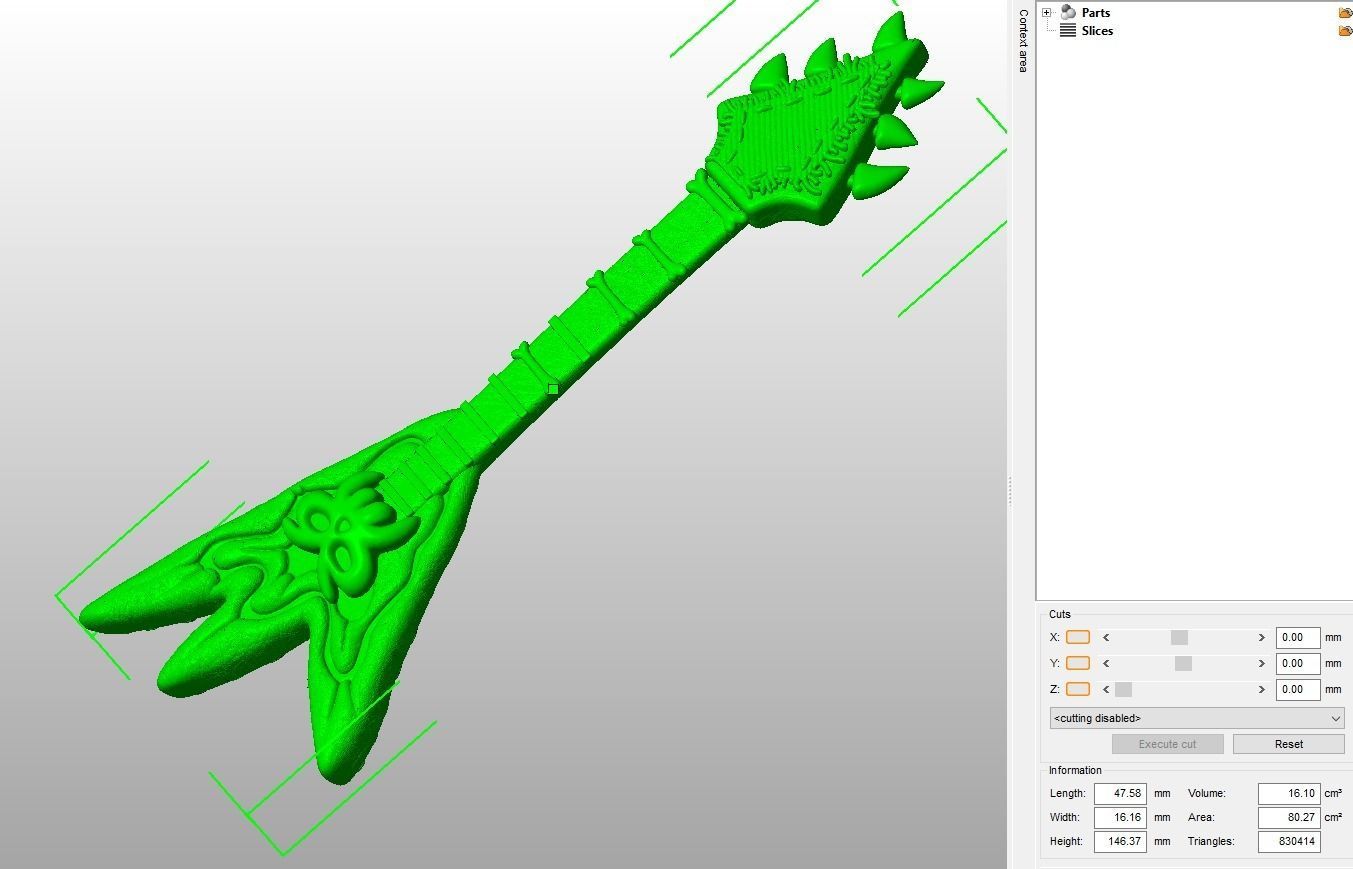Screen dimensions: 1353x869
Task: Click the small square marker on guitar neck
Action: coord(553,389)
